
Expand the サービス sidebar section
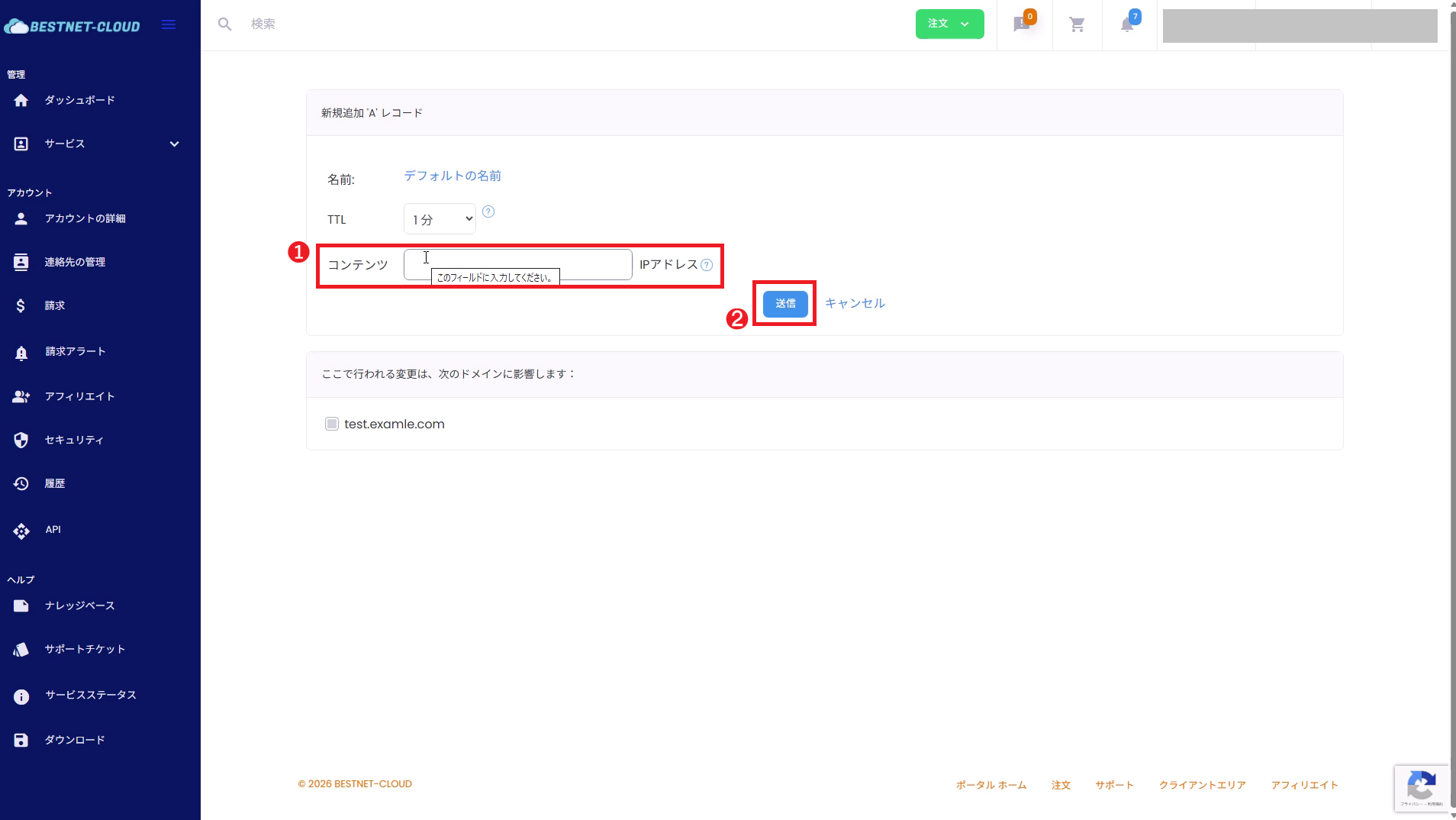[x=173, y=144]
